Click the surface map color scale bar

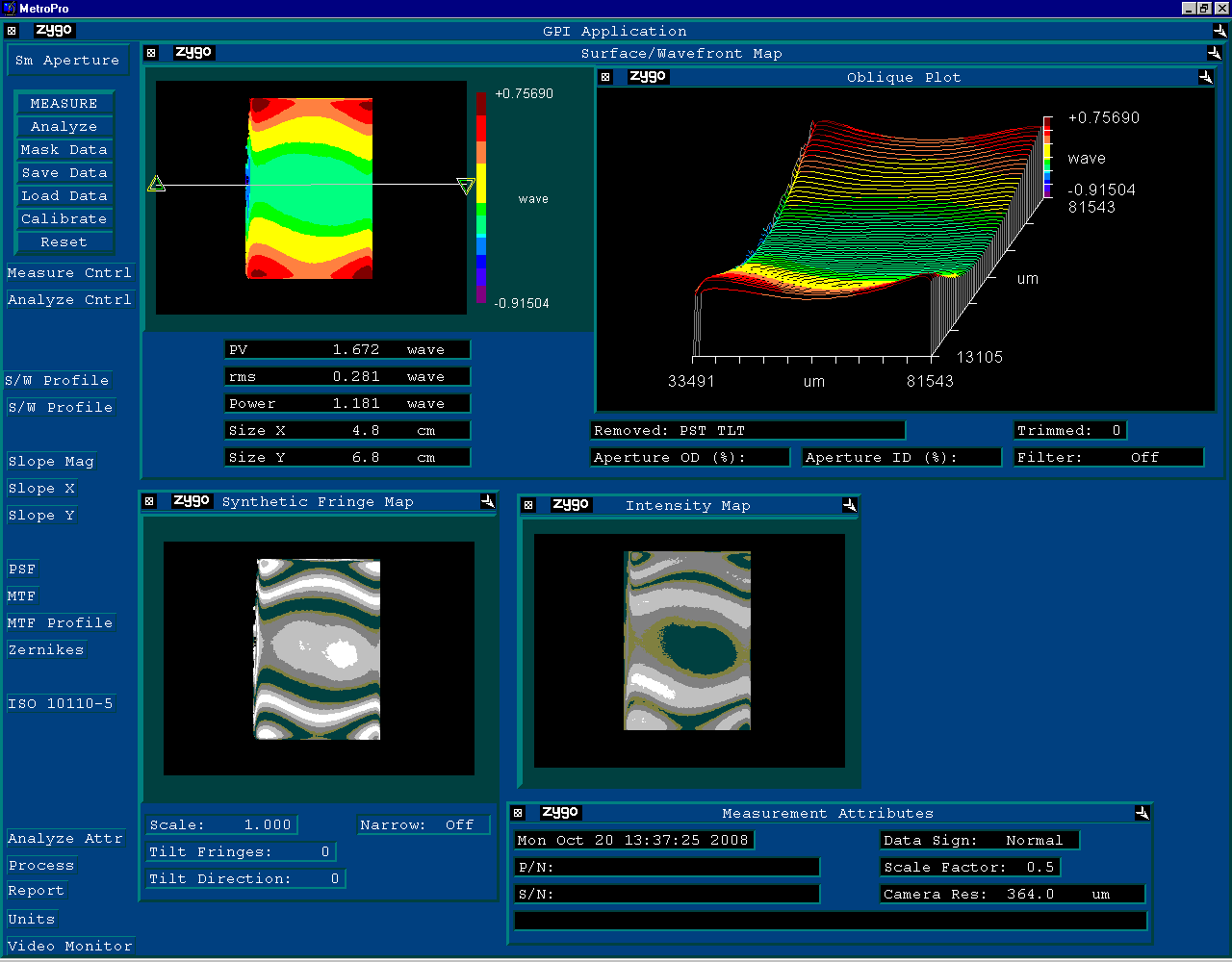[482, 198]
